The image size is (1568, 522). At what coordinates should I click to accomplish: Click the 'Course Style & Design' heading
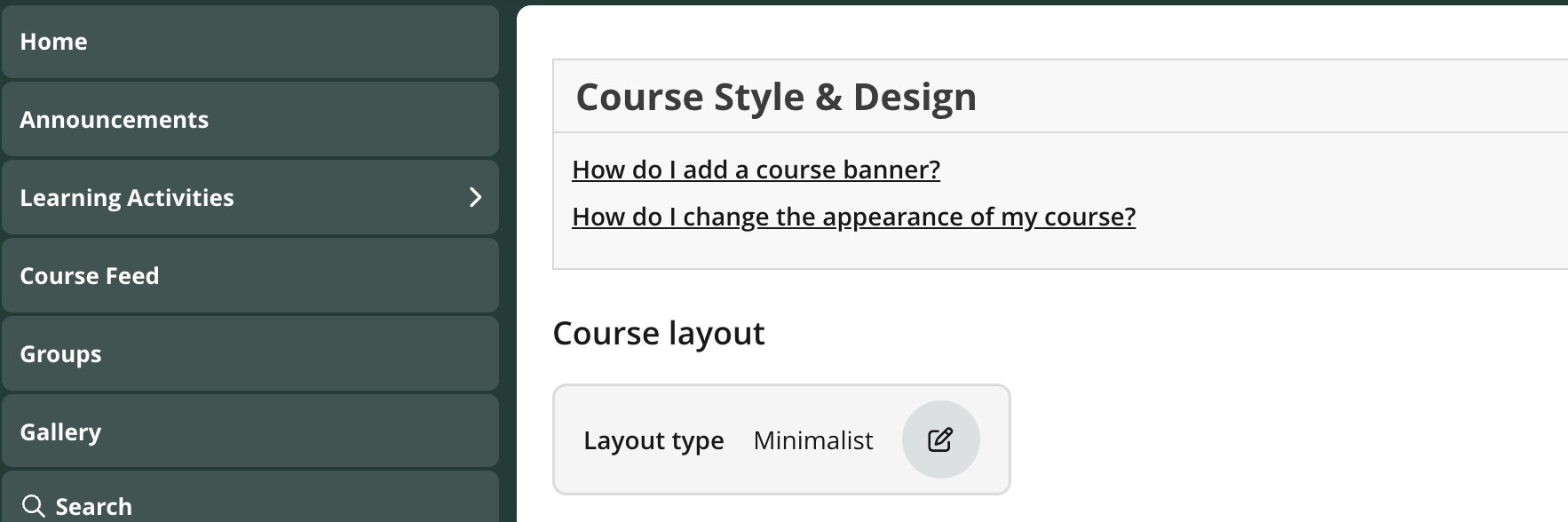pos(775,97)
